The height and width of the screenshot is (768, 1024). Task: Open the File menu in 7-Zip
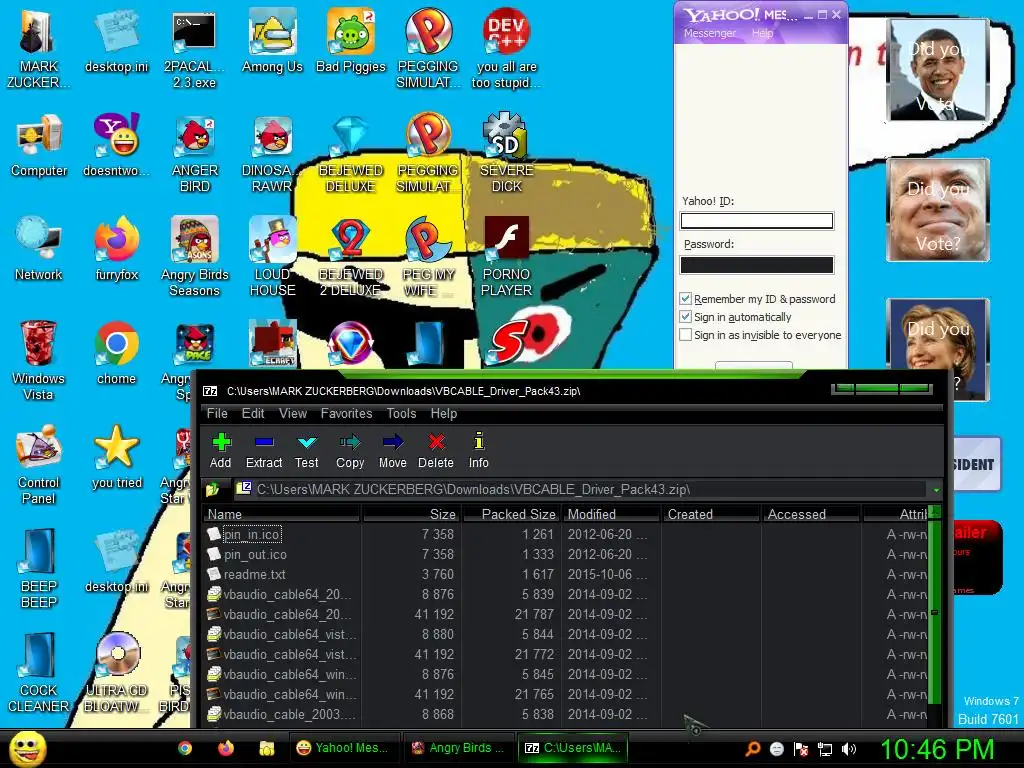pyautogui.click(x=217, y=413)
